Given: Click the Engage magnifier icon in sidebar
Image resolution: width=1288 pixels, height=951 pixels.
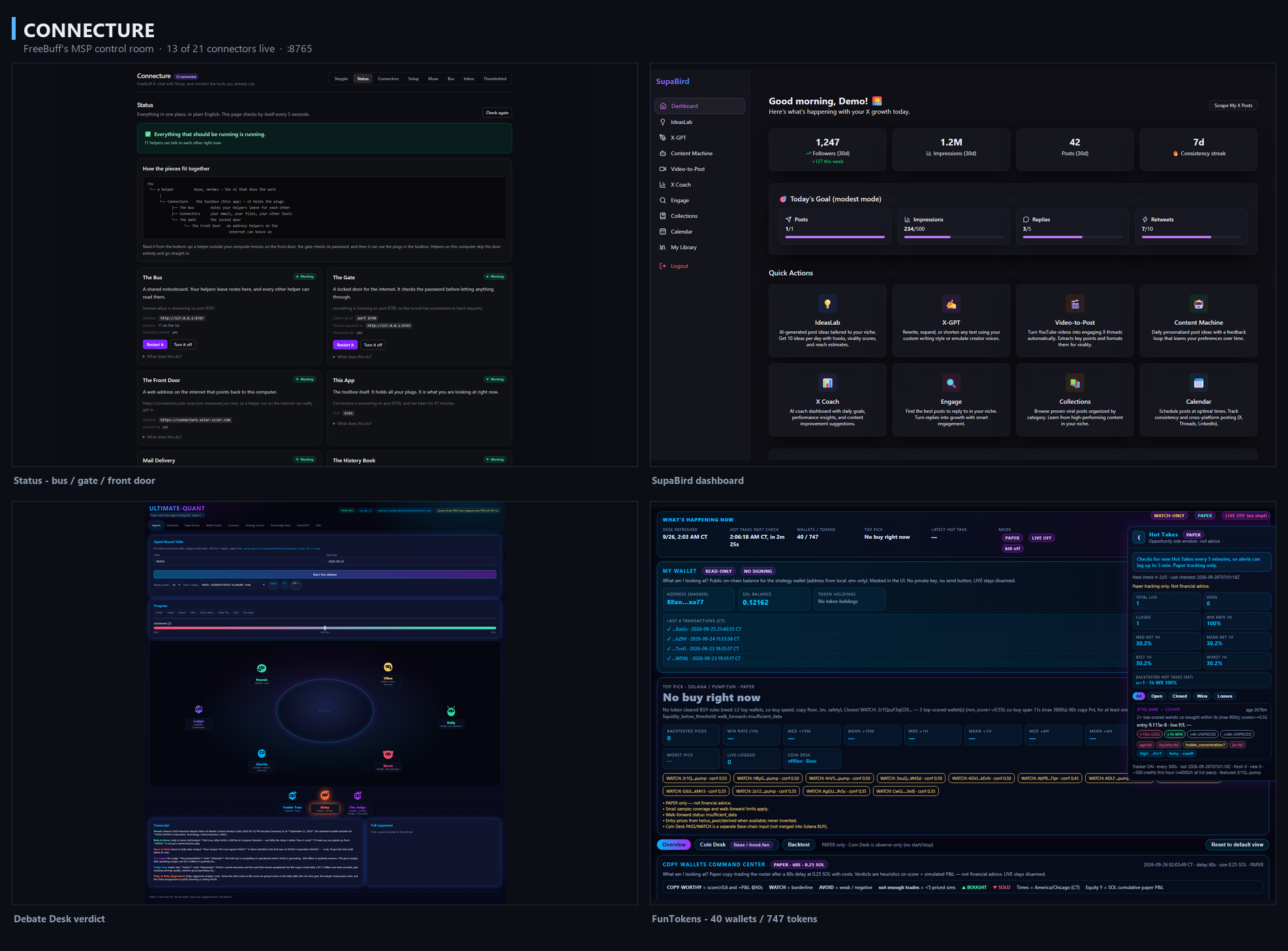Looking at the screenshot, I should tap(663, 200).
